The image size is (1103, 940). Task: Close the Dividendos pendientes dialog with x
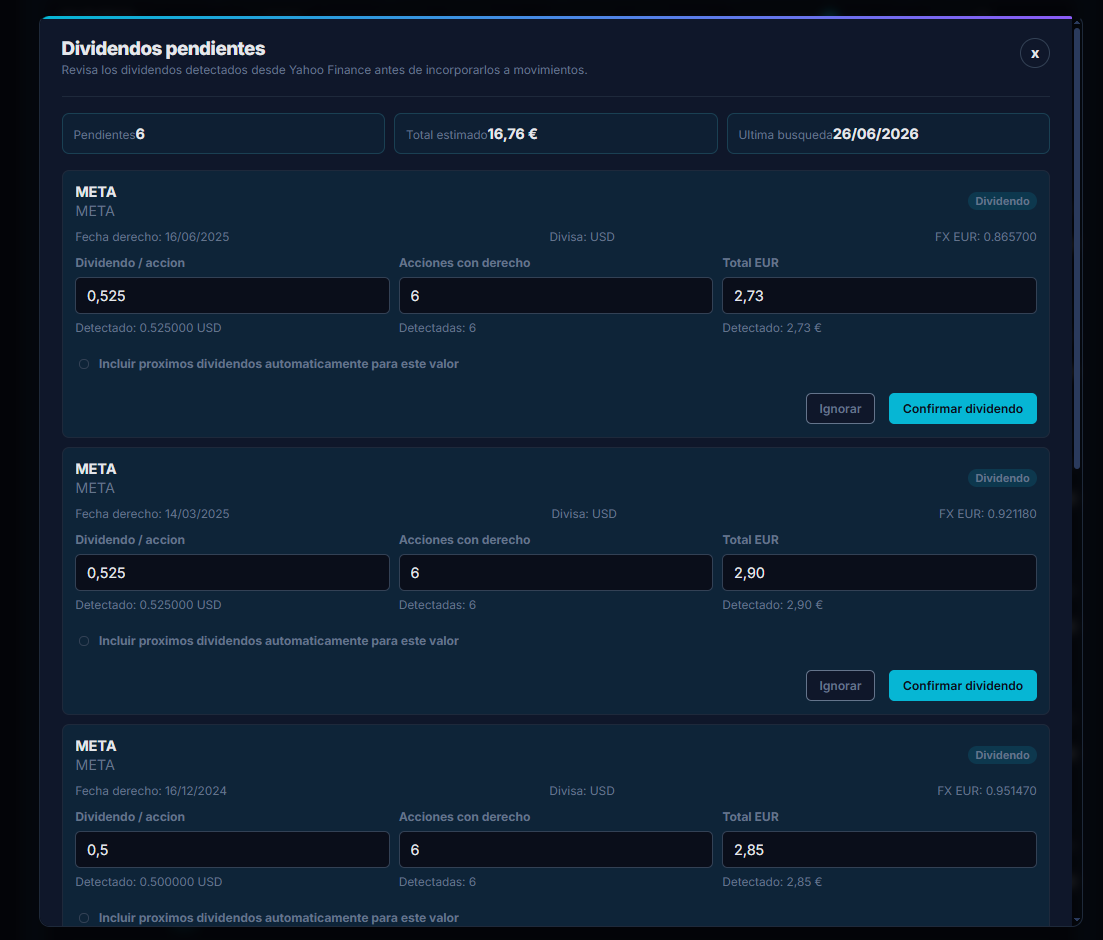[x=1034, y=53]
